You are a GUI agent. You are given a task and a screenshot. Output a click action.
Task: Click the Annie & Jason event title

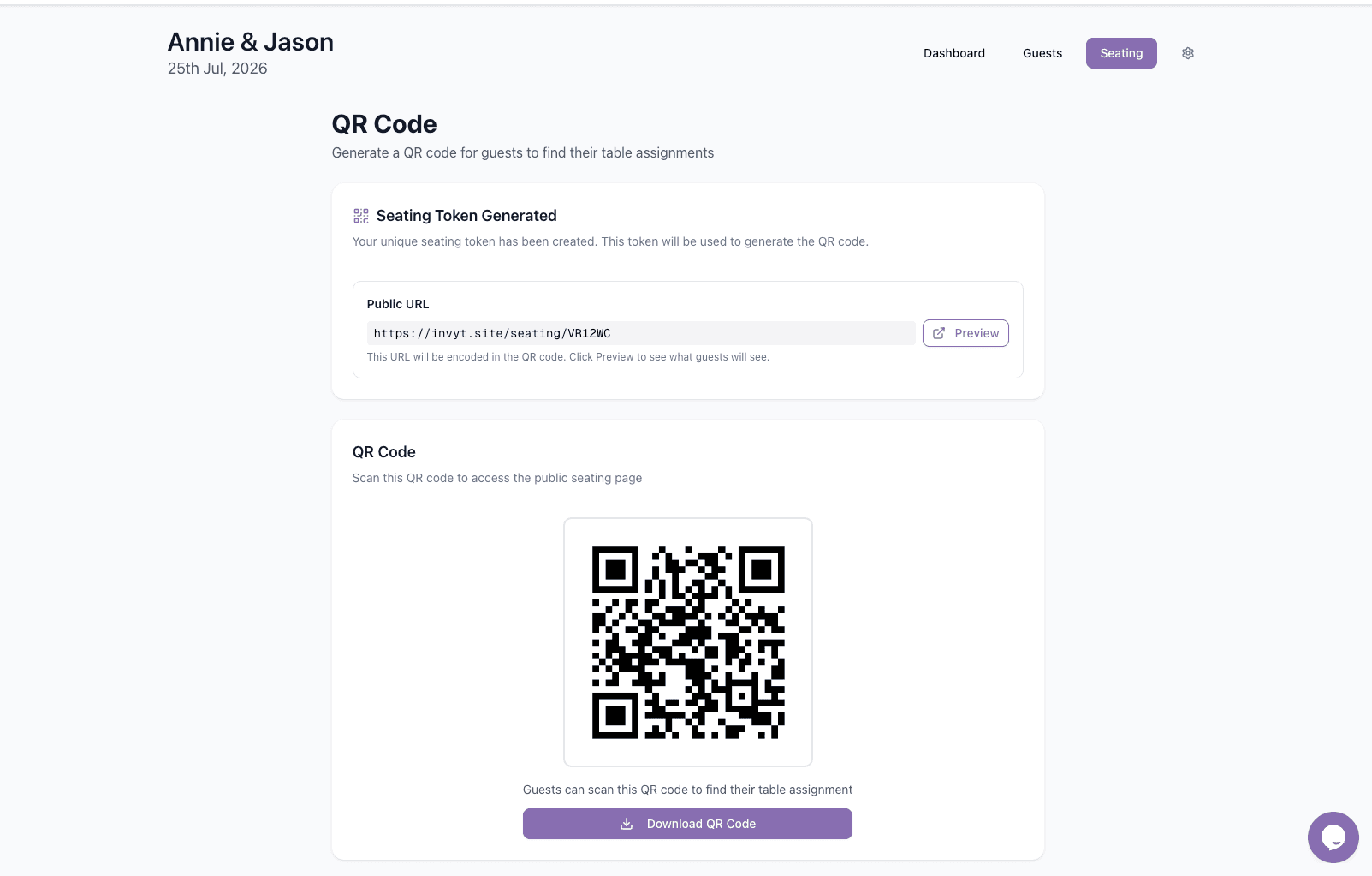(x=250, y=41)
